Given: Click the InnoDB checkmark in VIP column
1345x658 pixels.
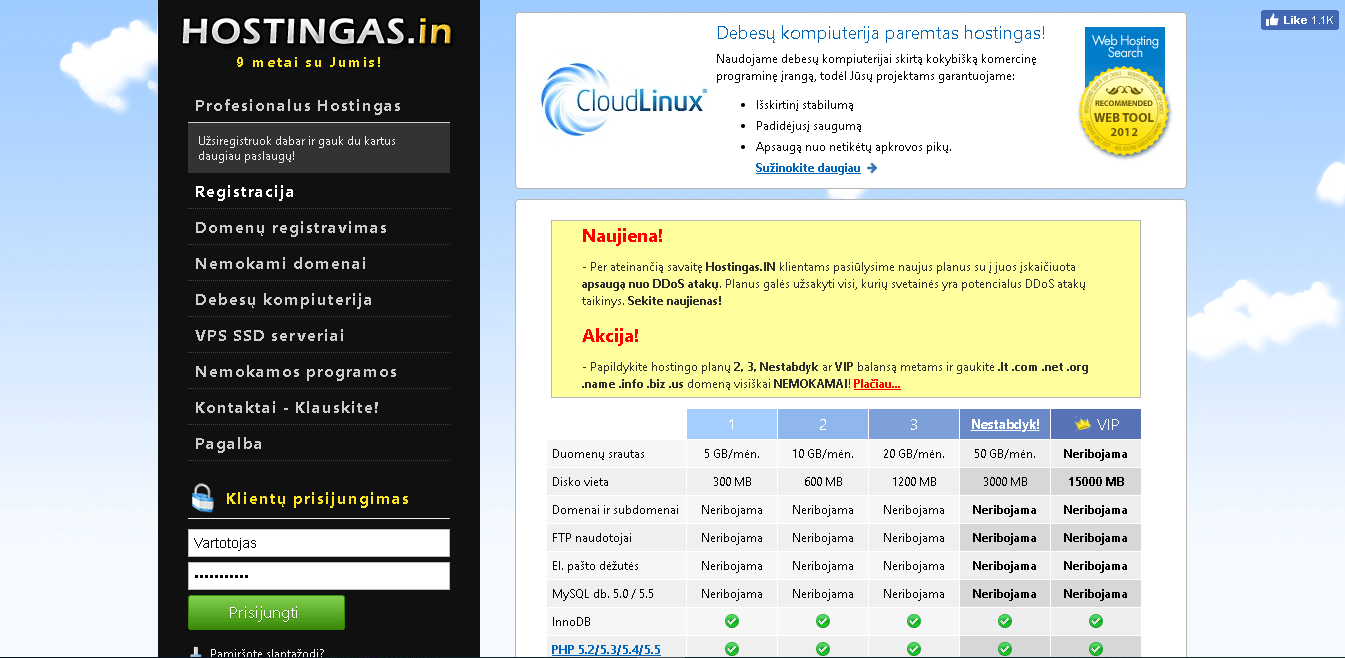Looking at the screenshot, I should (x=1096, y=622).
